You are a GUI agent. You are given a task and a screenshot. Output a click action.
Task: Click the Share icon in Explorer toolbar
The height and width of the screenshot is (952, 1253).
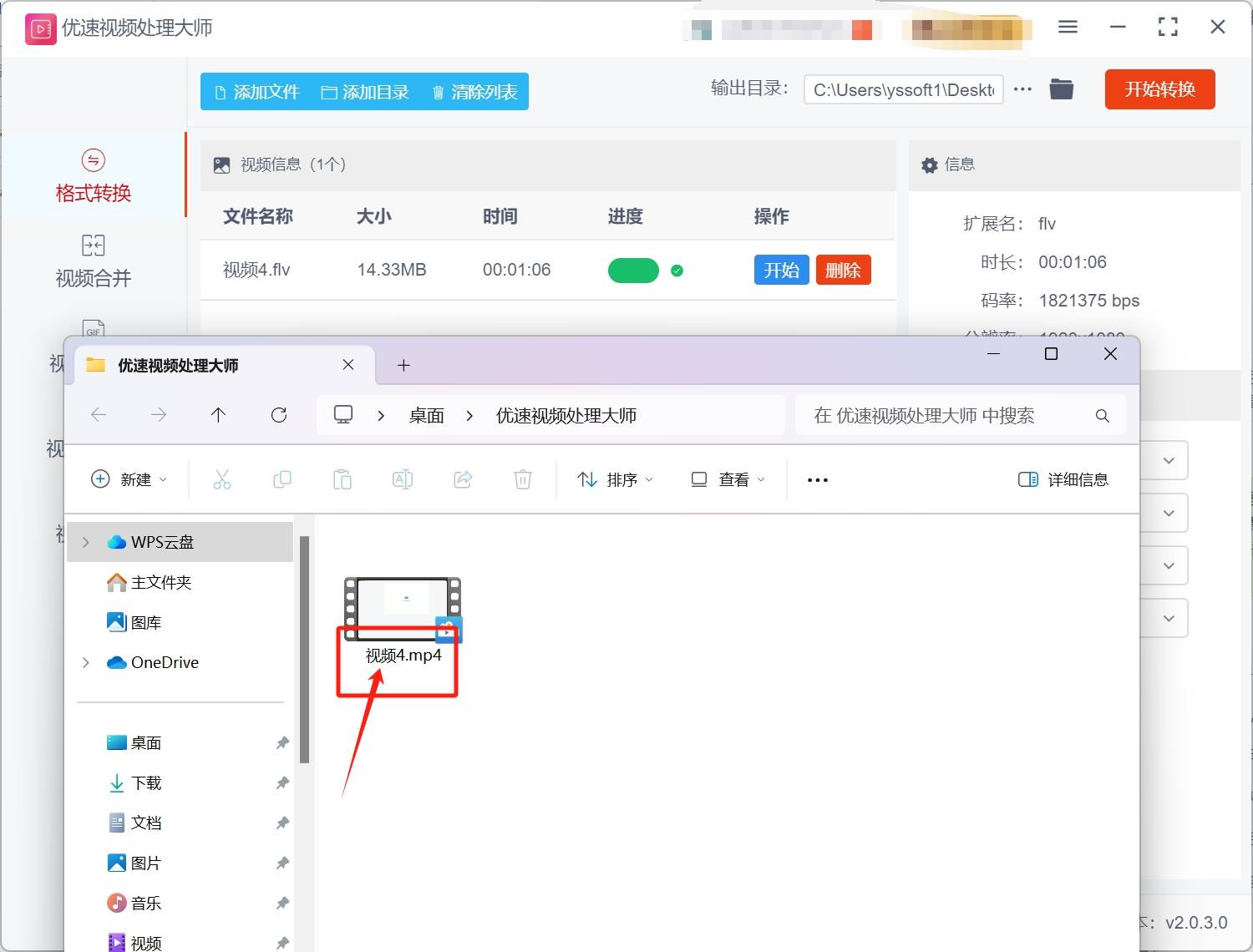pyautogui.click(x=463, y=479)
